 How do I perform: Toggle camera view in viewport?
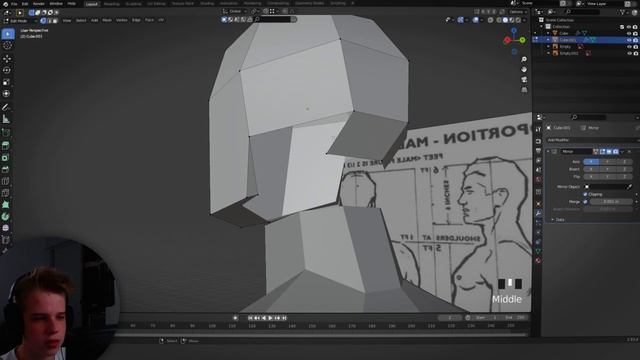[x=524, y=80]
